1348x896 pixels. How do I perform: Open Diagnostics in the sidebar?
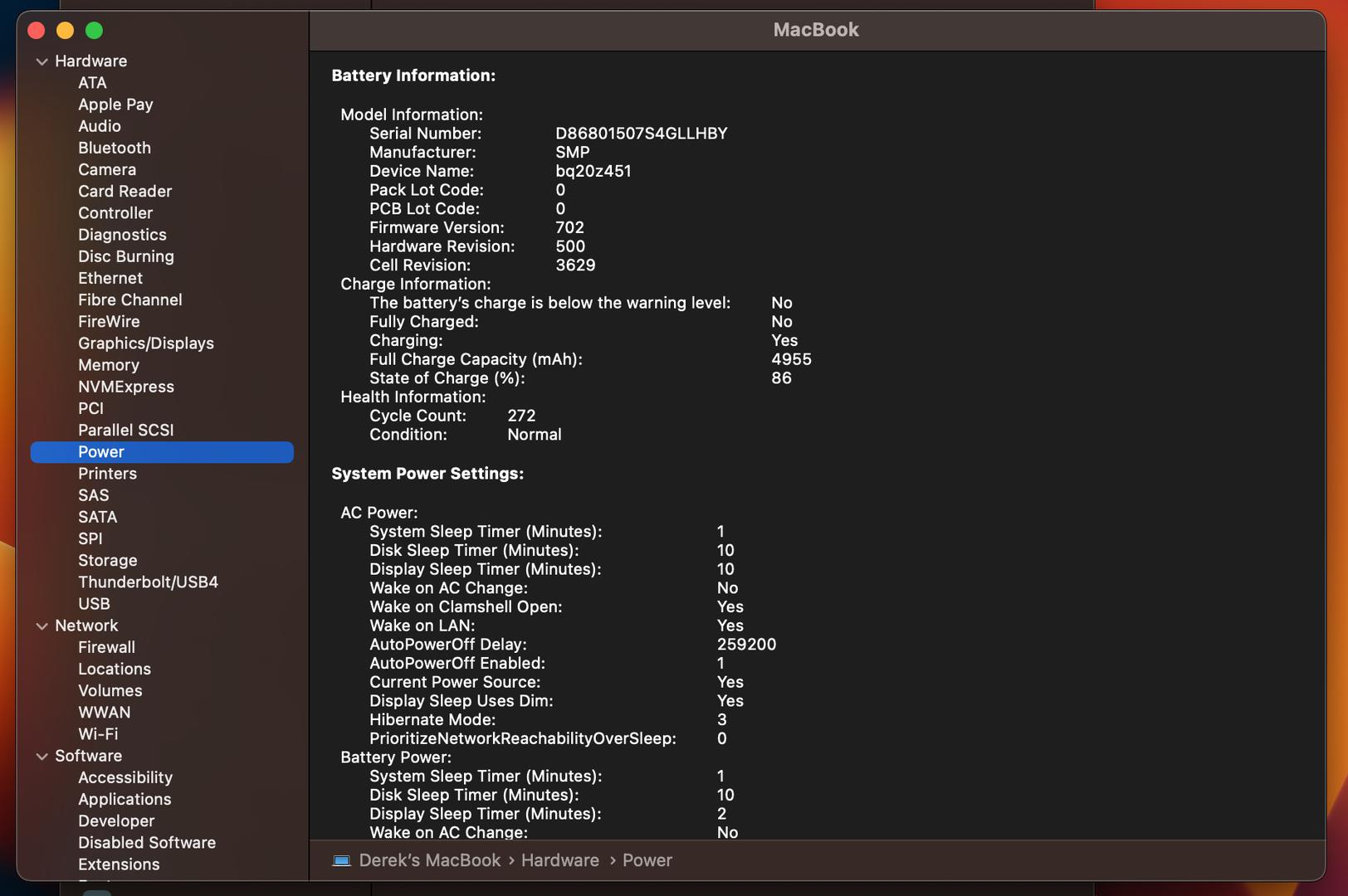pyautogui.click(x=122, y=235)
